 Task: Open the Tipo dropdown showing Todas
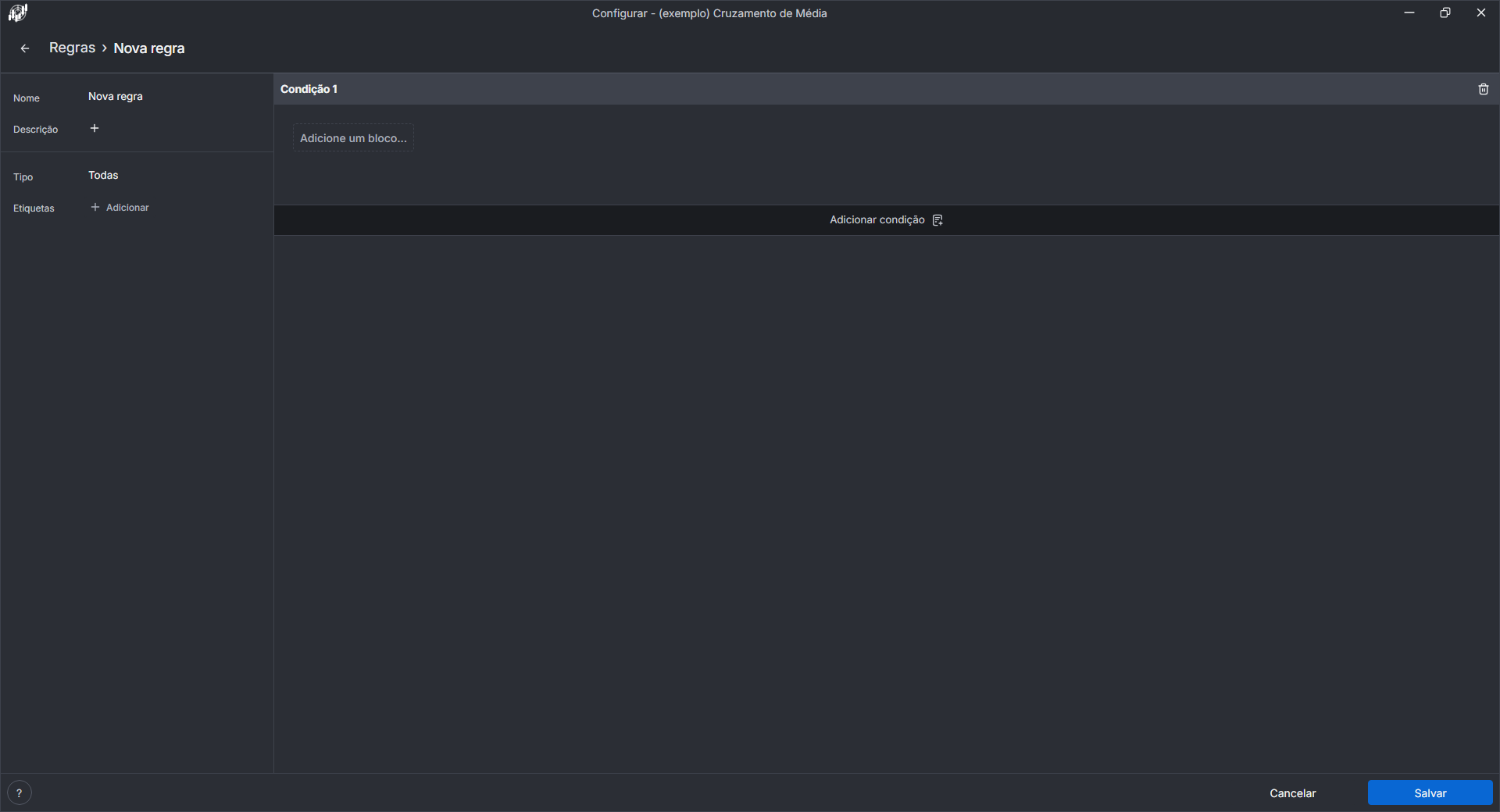pos(103,176)
